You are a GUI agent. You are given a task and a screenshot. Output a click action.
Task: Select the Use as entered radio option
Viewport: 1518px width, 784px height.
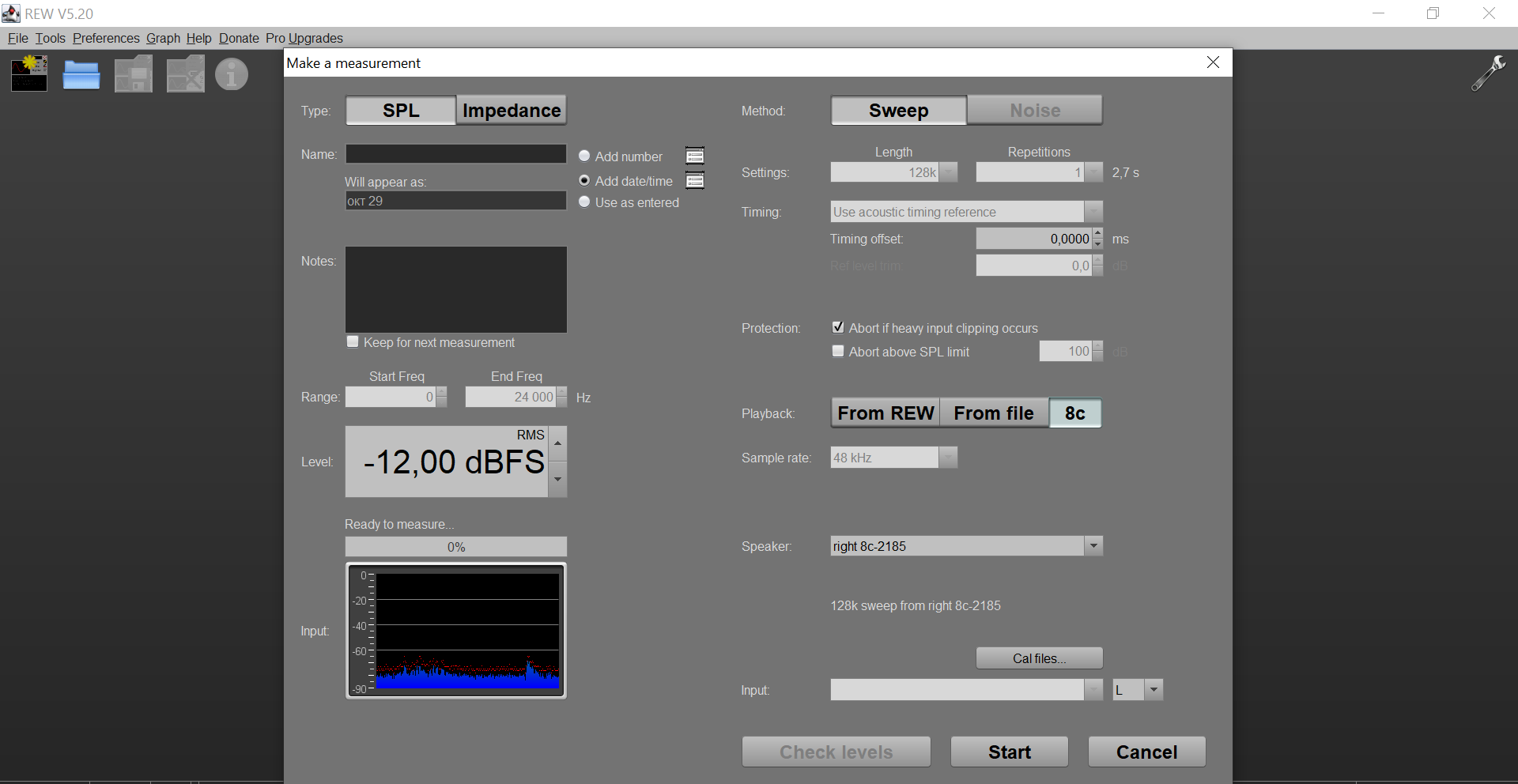coord(585,202)
